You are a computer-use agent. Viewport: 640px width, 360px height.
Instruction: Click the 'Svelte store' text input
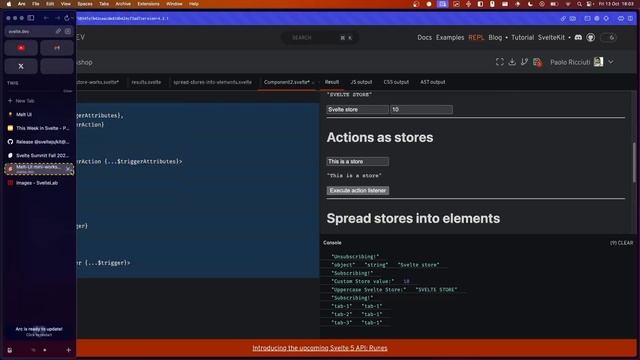(x=358, y=109)
